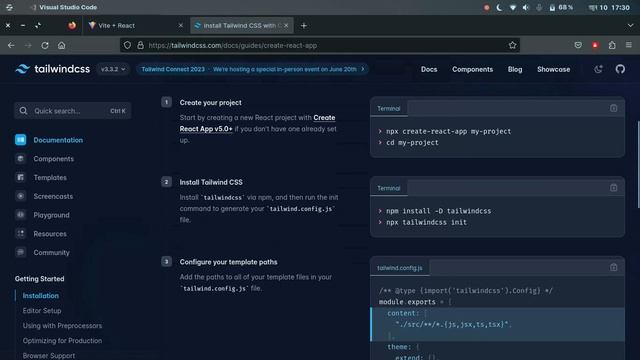
Task: Click Docs in the top navigation
Action: [429, 69]
